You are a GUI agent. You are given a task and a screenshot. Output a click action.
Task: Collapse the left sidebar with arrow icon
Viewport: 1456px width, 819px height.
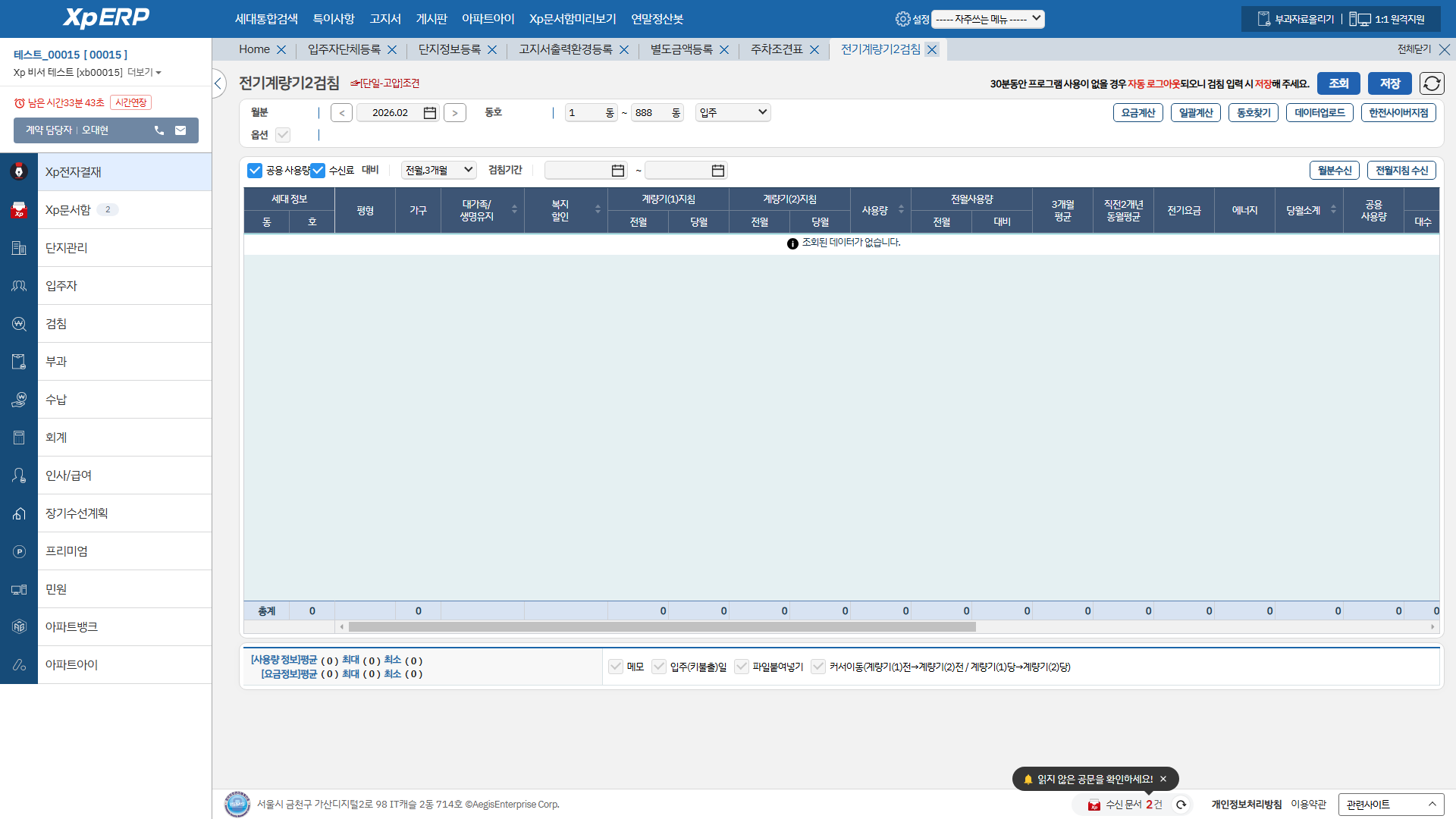(x=218, y=83)
